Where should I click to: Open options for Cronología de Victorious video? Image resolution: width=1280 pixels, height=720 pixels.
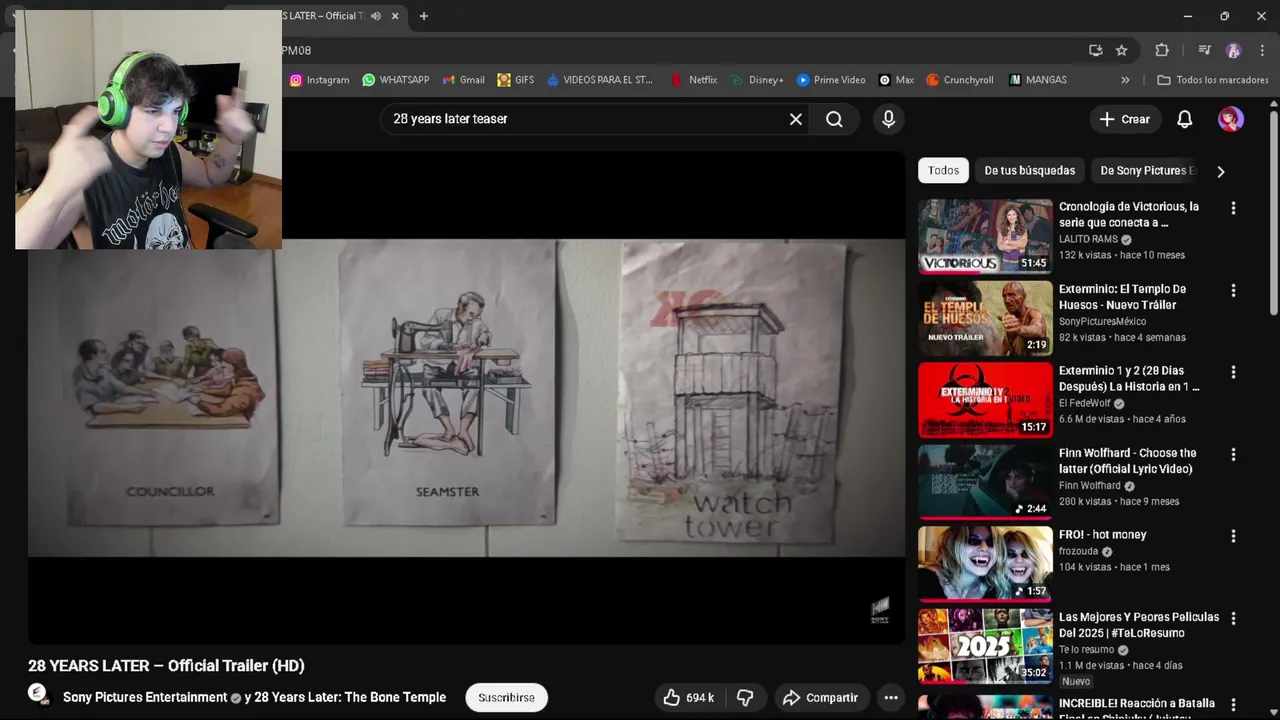tap(1233, 208)
